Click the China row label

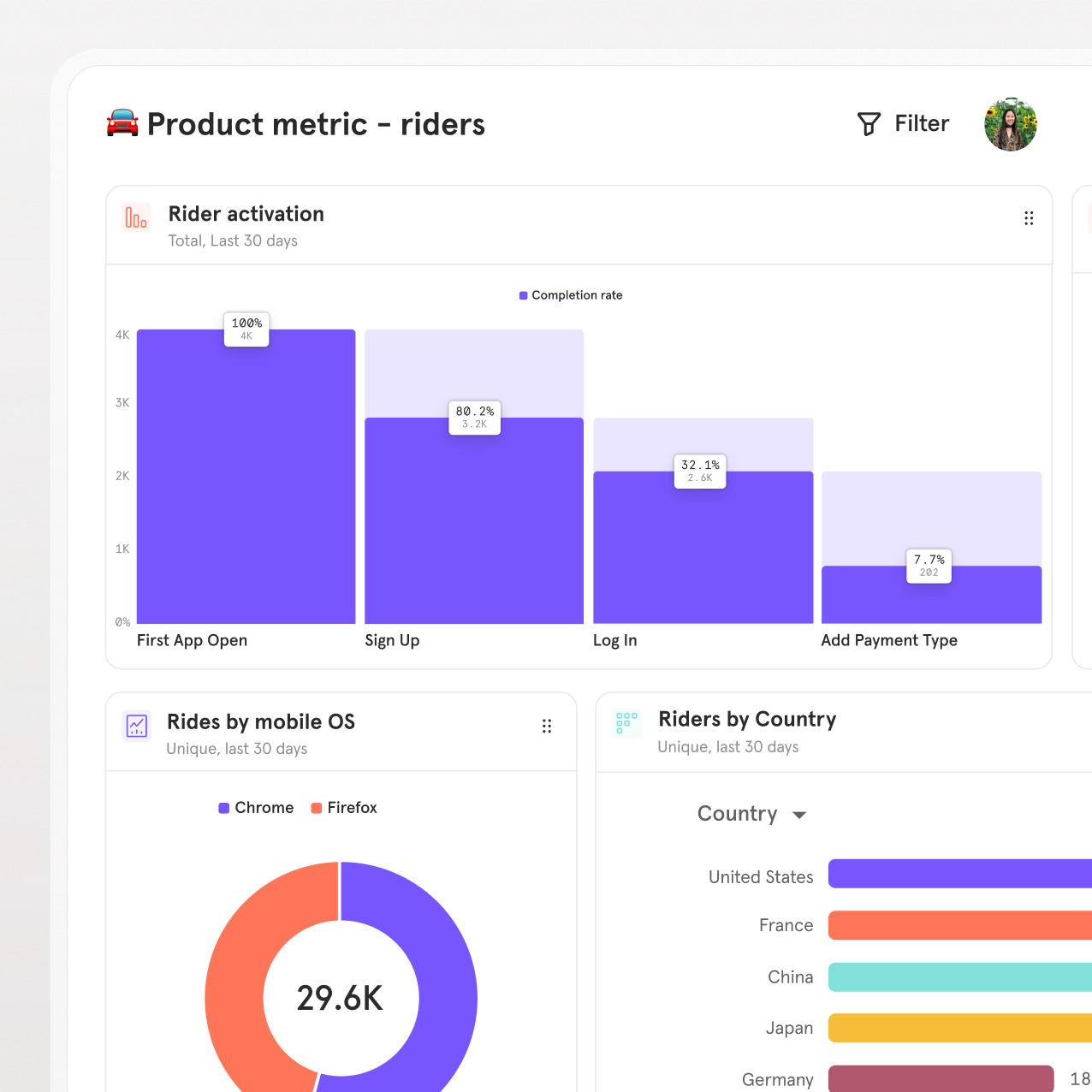(x=791, y=977)
